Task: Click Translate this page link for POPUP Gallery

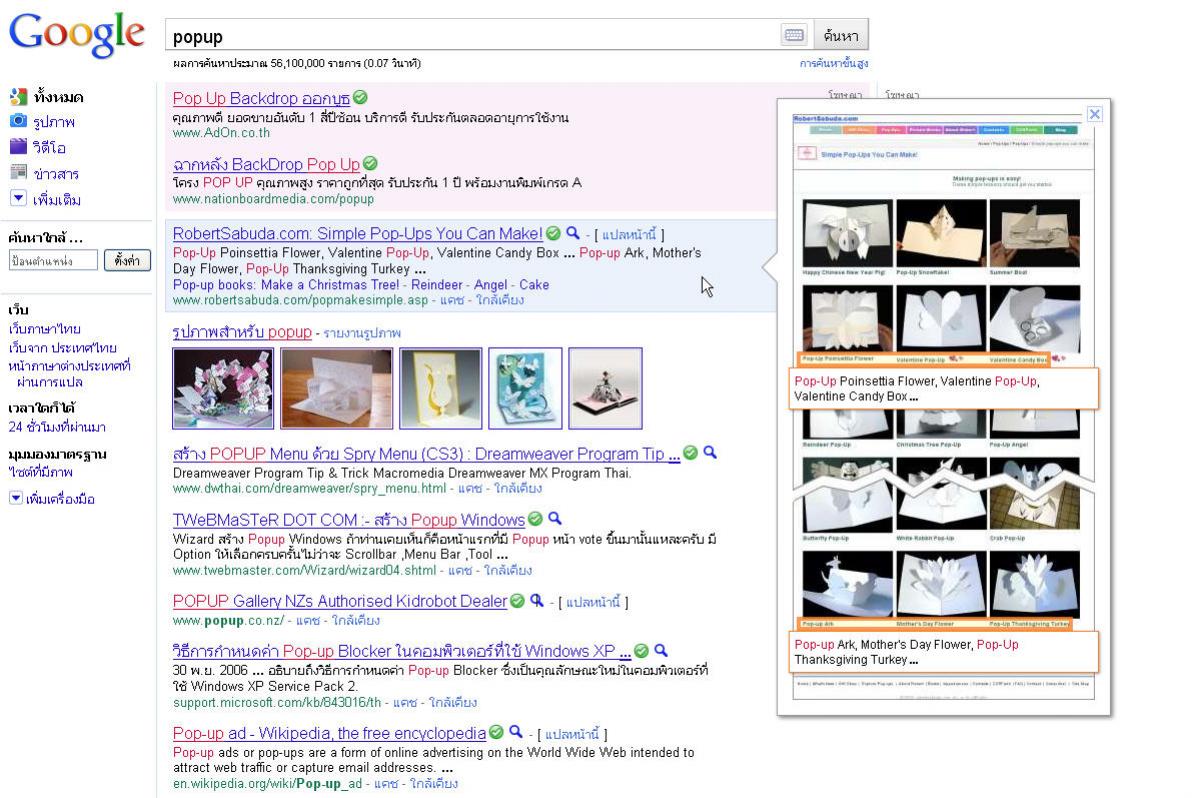Action: (x=593, y=603)
